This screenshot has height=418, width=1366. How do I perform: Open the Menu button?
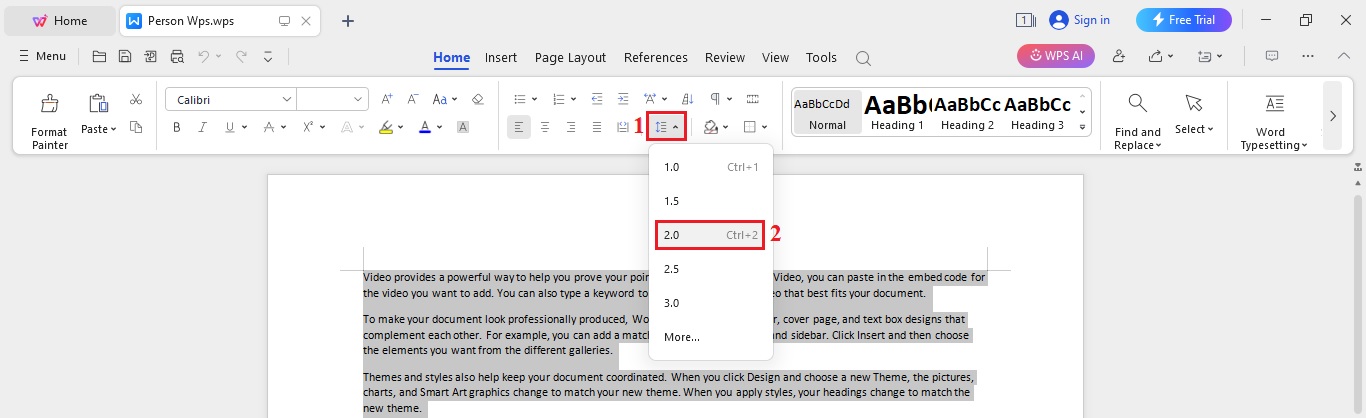click(42, 57)
